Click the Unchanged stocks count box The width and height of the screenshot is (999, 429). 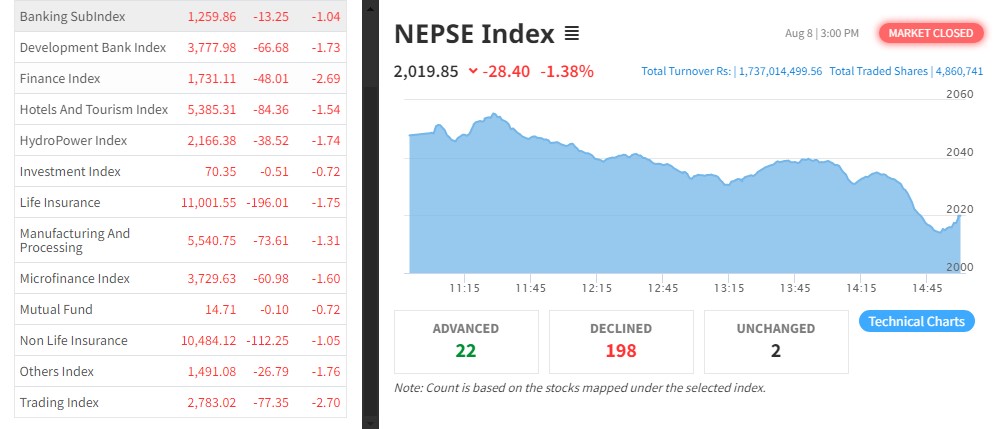pyautogui.click(x=775, y=340)
